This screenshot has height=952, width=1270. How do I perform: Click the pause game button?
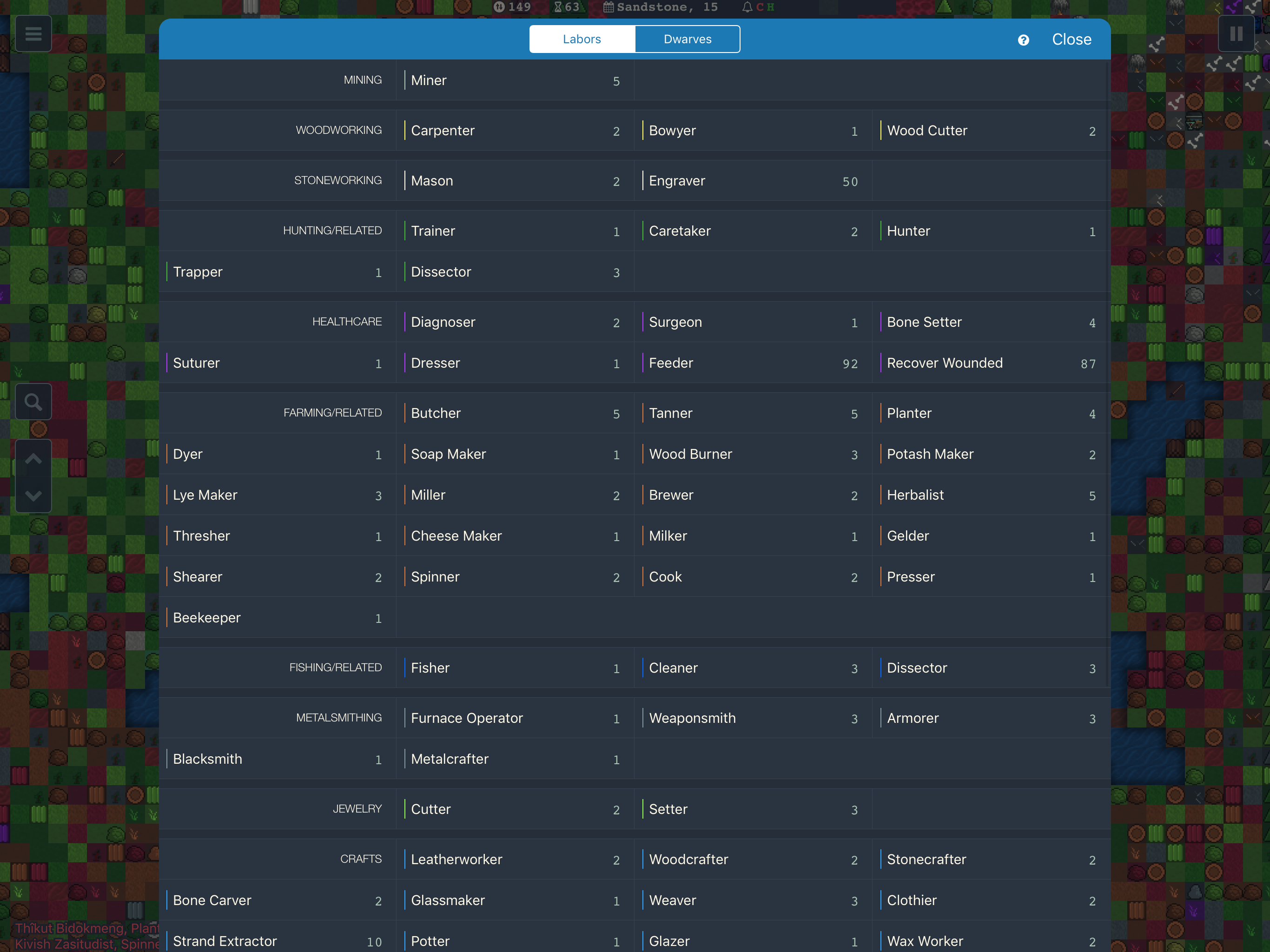(x=1236, y=34)
